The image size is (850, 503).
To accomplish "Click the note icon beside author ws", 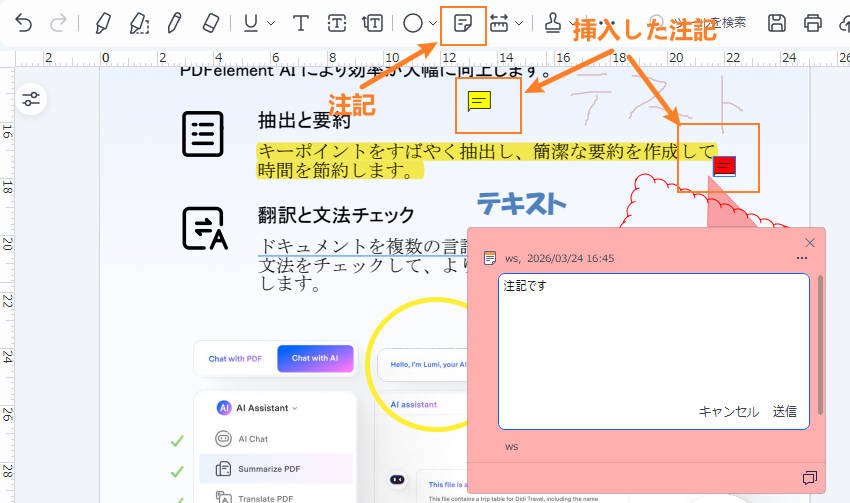I will [490, 258].
